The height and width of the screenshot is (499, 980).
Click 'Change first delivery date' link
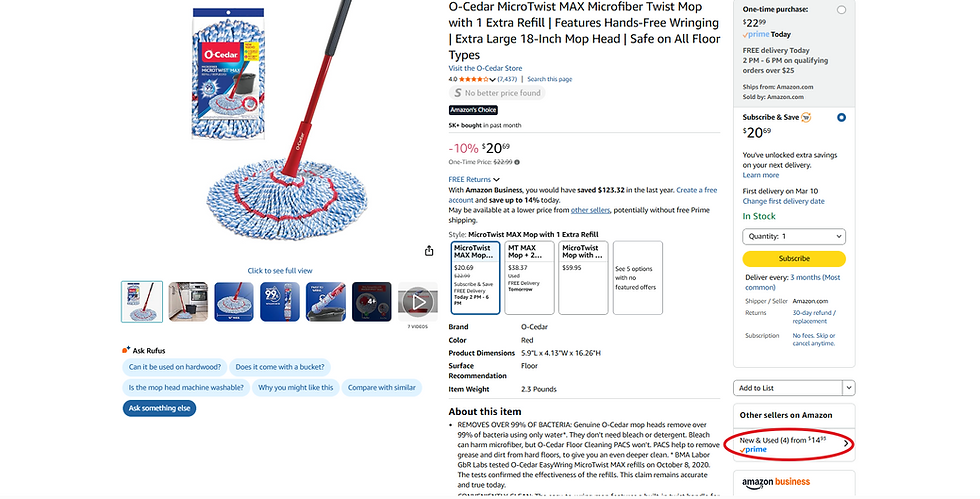783,201
